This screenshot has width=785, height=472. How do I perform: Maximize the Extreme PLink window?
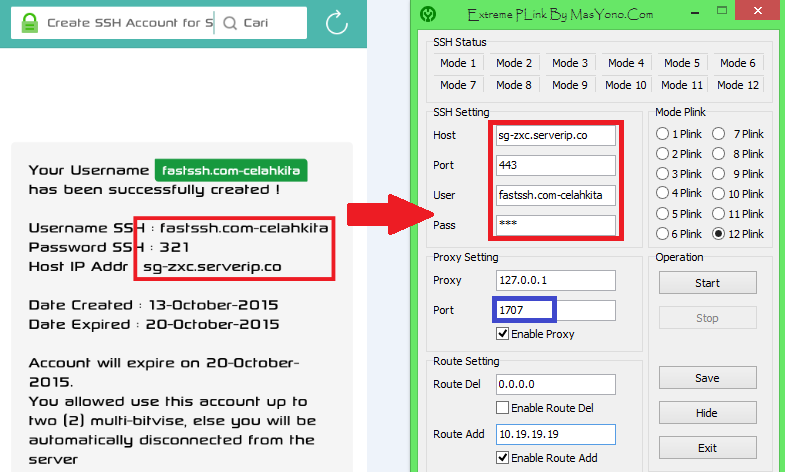point(721,10)
